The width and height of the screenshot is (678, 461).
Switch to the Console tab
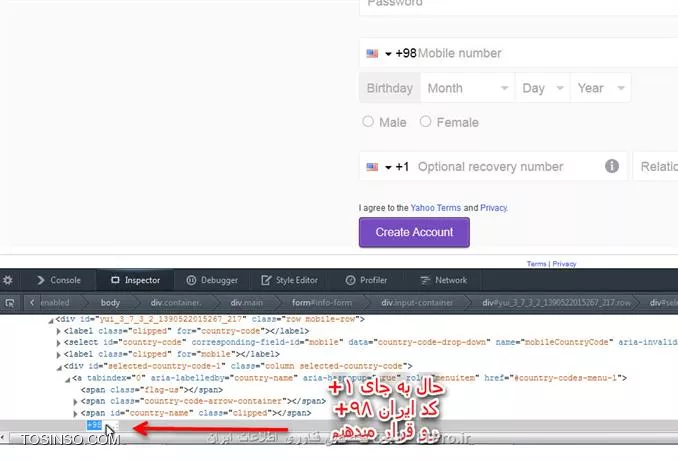tap(59, 280)
